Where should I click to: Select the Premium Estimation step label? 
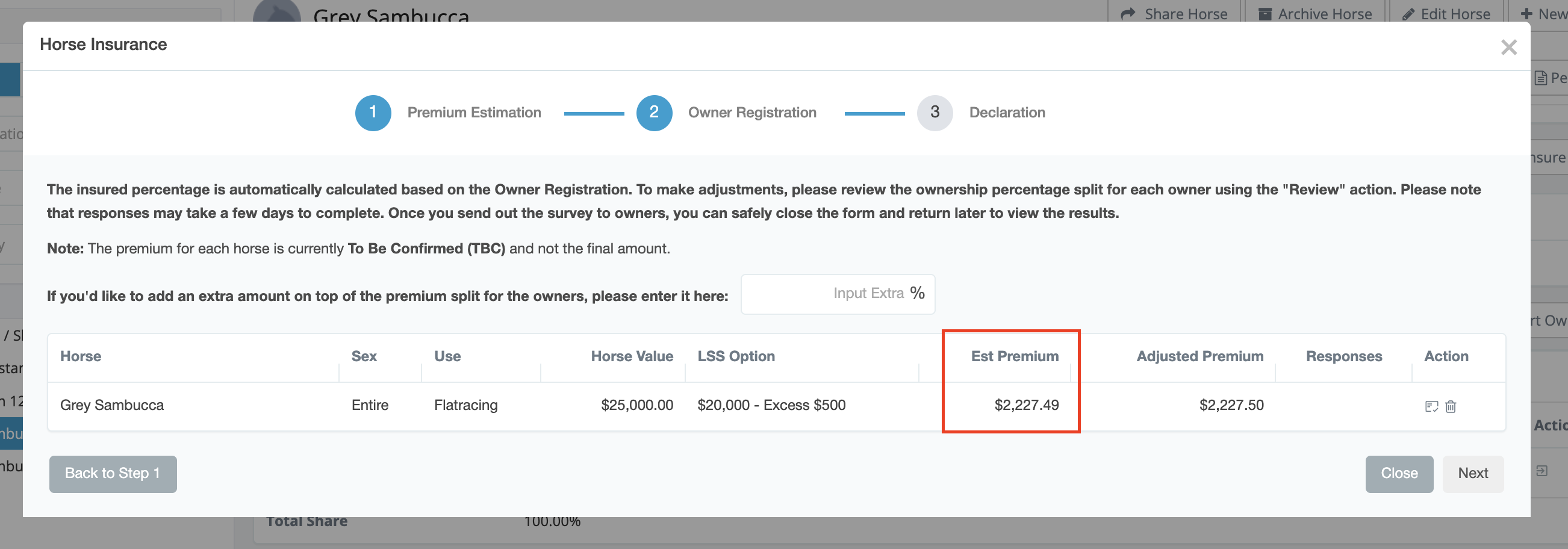pyautogui.click(x=473, y=113)
